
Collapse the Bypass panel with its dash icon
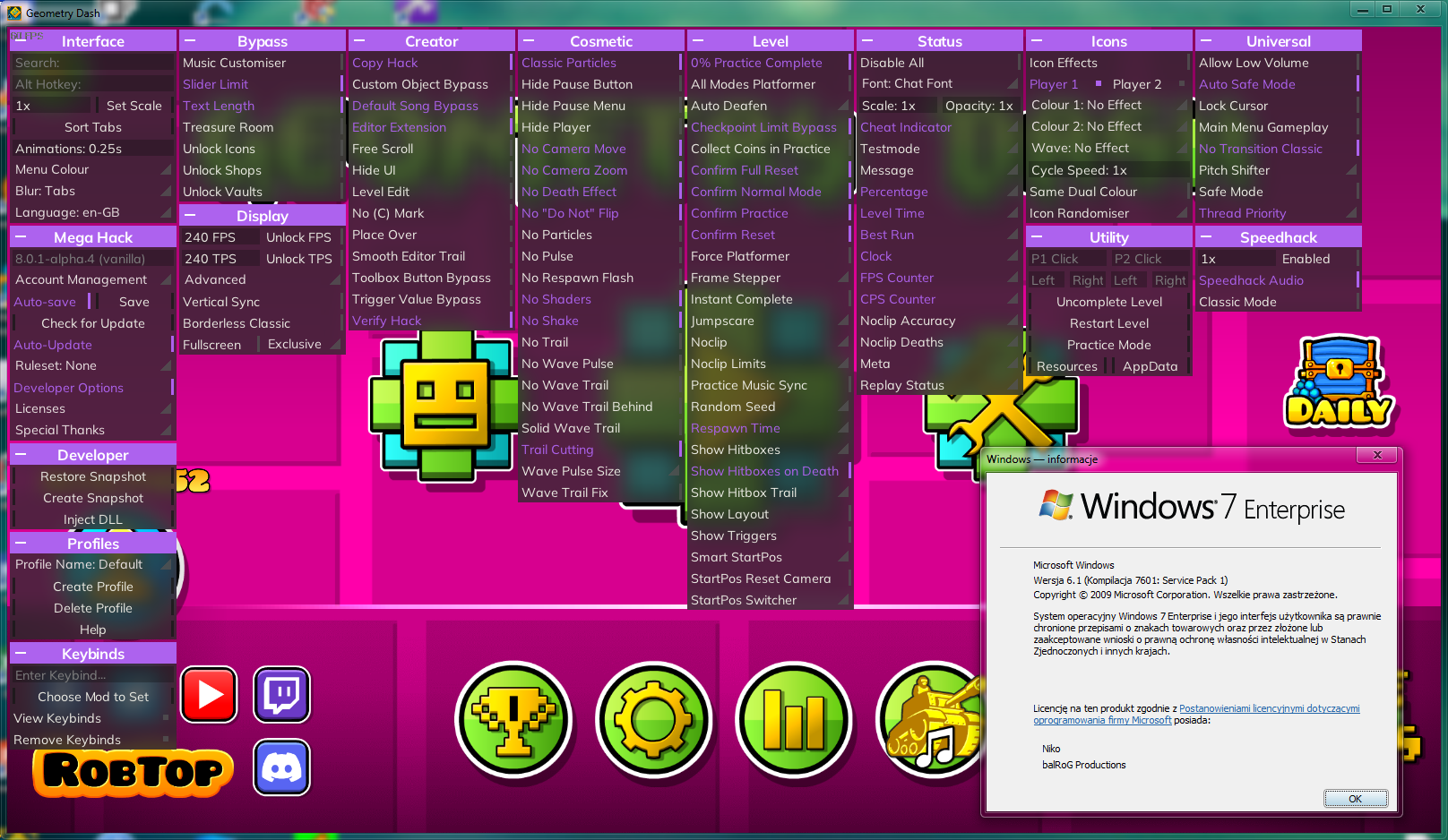190,40
